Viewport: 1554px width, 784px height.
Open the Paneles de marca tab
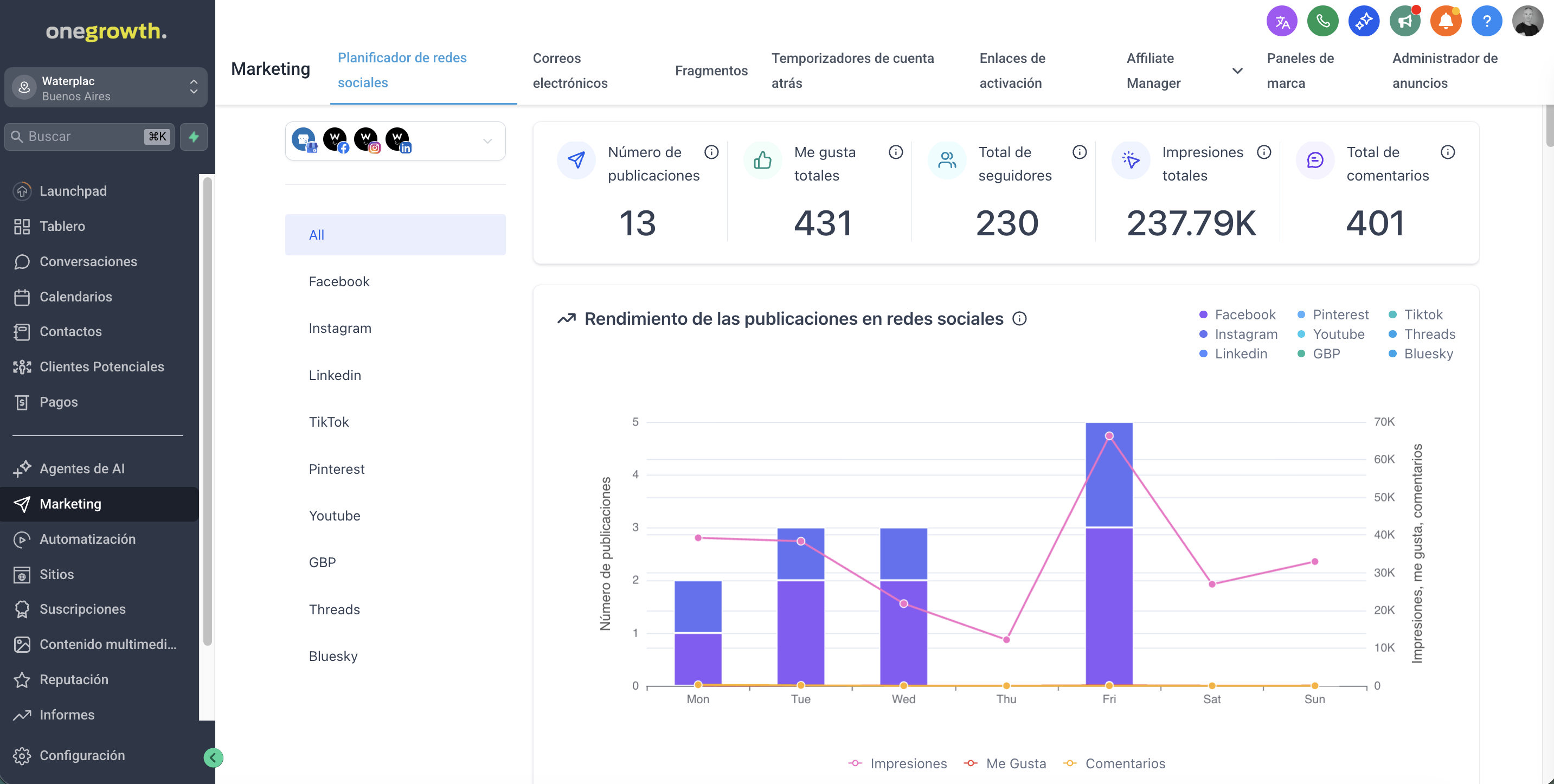1300,70
